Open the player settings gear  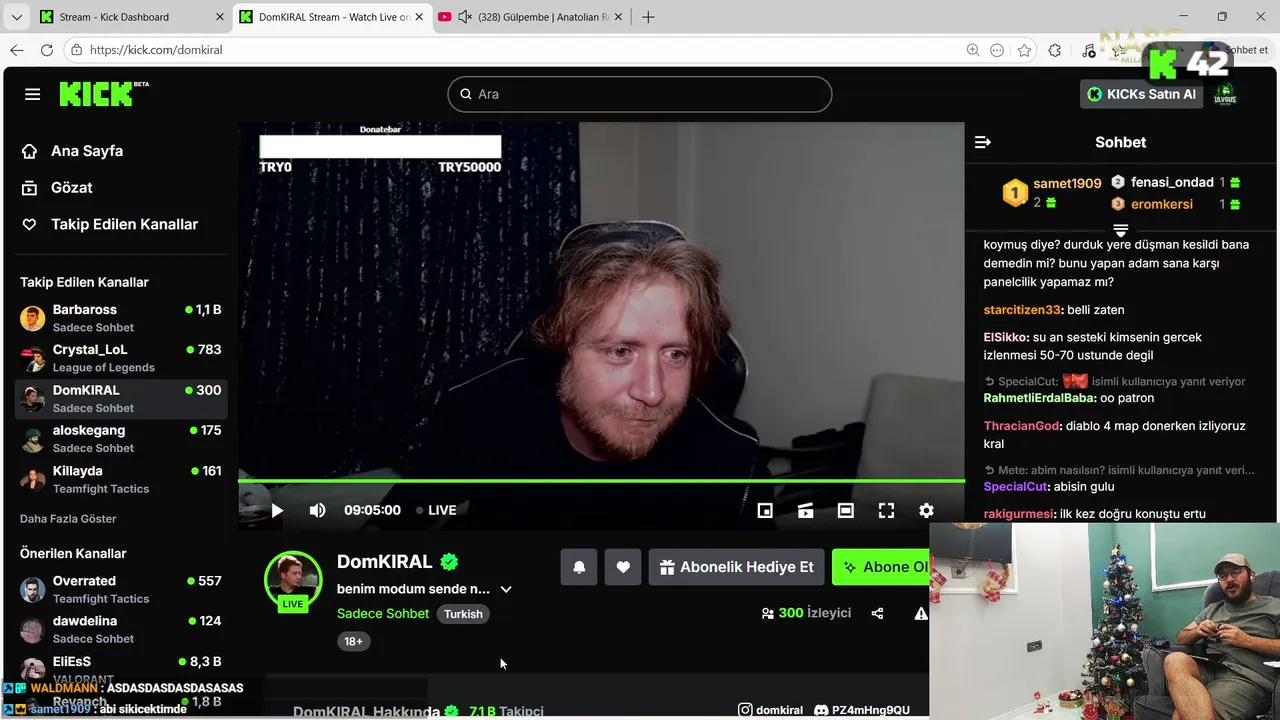coord(926,510)
